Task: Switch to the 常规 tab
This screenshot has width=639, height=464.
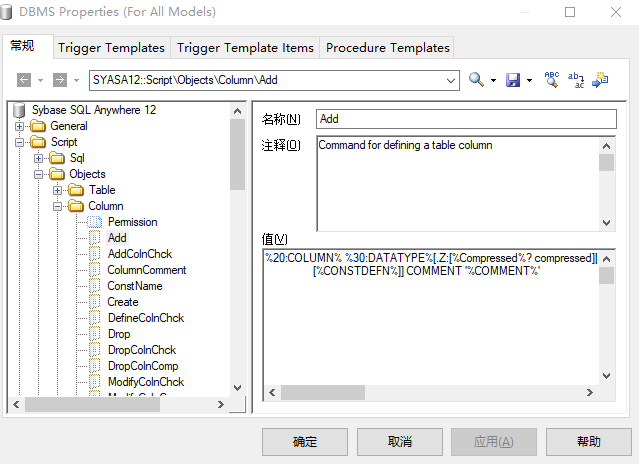Action: pyautogui.click(x=22, y=46)
